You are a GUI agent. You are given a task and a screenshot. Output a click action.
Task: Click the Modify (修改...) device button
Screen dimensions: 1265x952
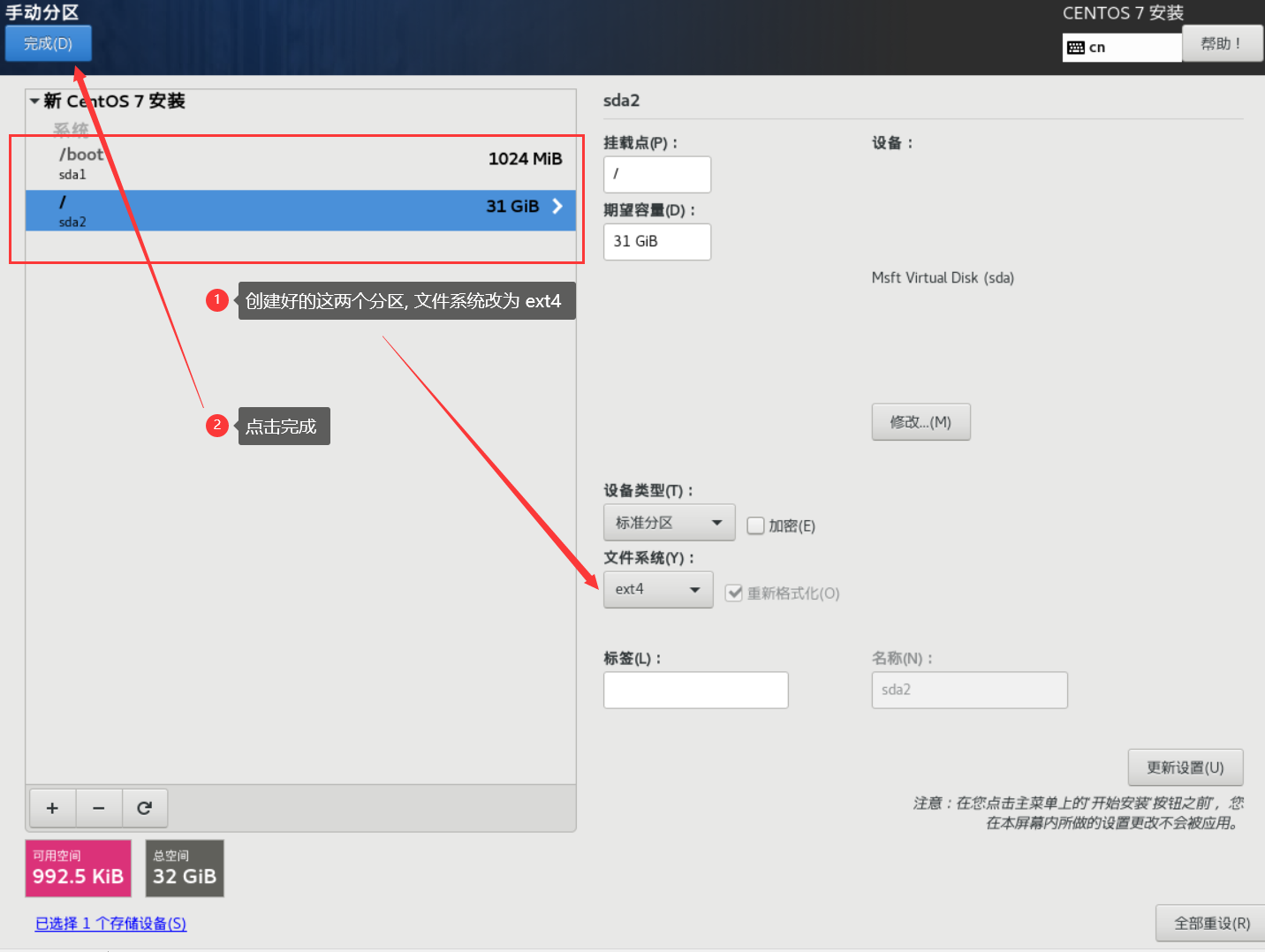tap(920, 422)
